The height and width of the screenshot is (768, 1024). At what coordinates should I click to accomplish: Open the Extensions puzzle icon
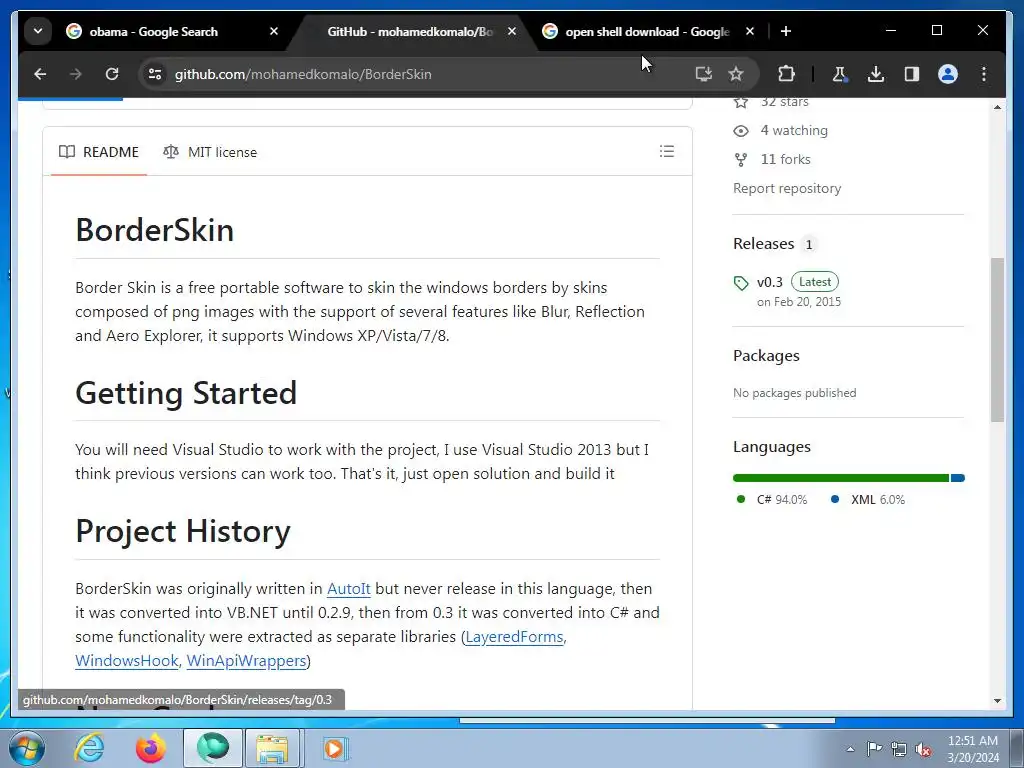786,74
